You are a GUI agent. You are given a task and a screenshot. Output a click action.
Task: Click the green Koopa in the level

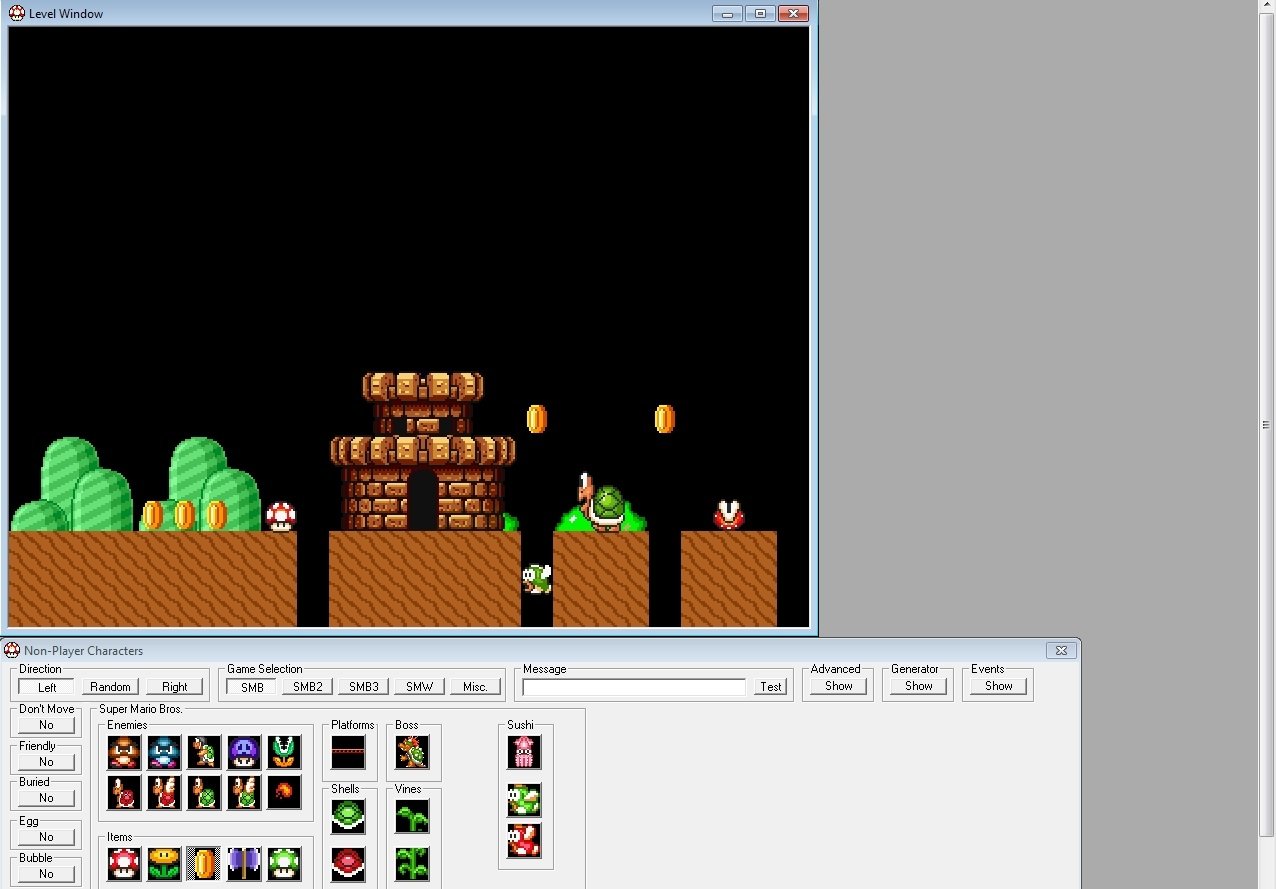click(x=602, y=502)
